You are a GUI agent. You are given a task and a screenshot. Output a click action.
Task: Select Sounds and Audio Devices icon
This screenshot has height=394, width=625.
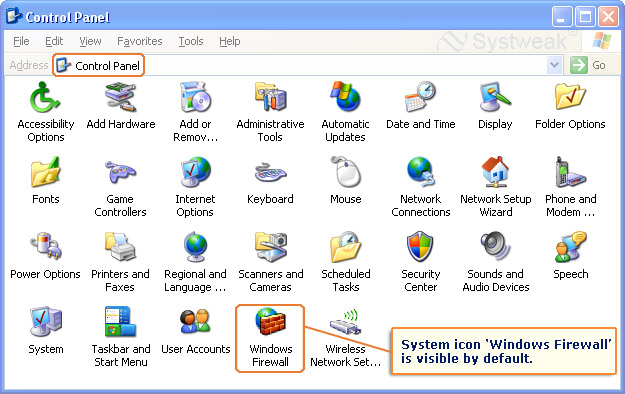pos(495,246)
